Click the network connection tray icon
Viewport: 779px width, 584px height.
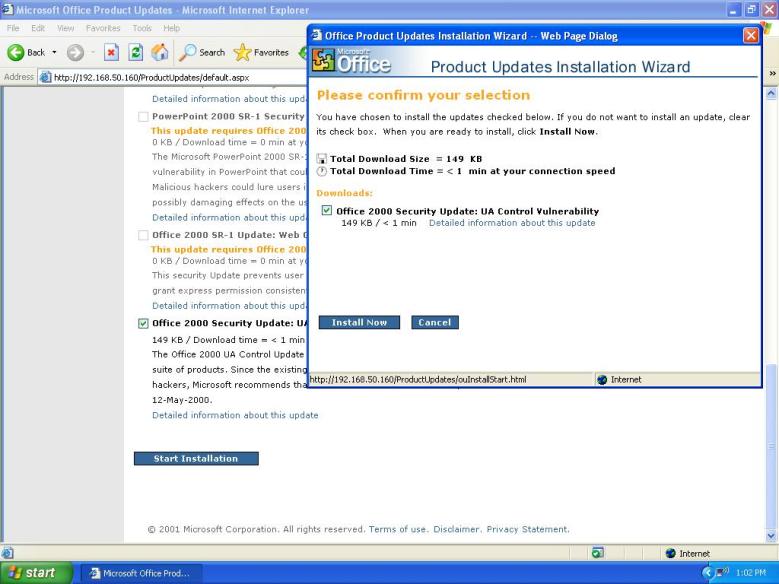tap(722, 573)
